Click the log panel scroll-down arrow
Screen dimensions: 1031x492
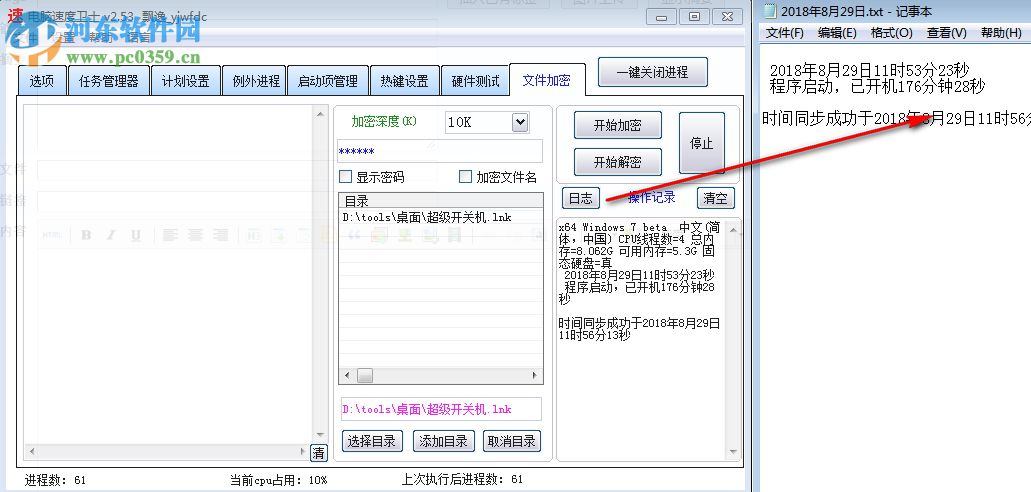tap(733, 452)
